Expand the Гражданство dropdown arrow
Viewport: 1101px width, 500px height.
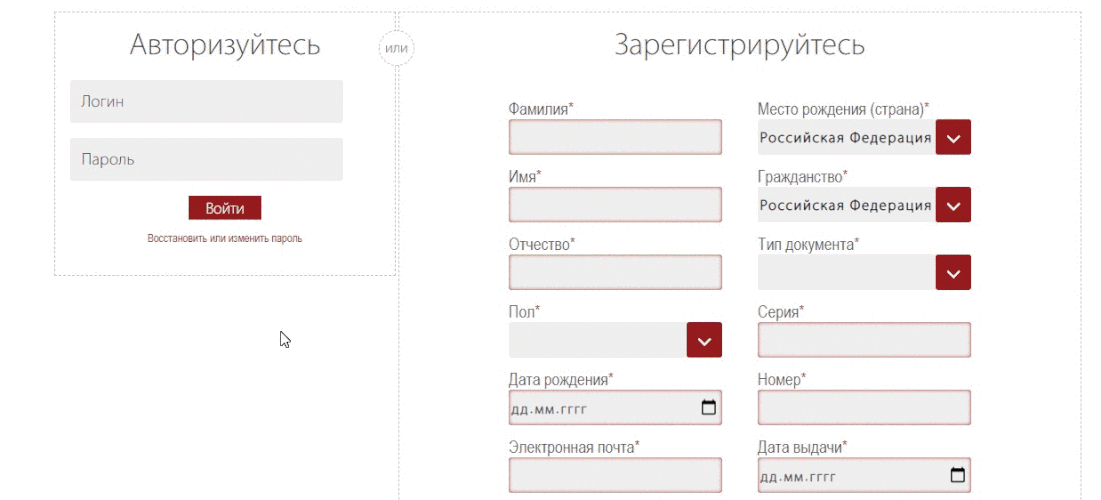(x=953, y=205)
